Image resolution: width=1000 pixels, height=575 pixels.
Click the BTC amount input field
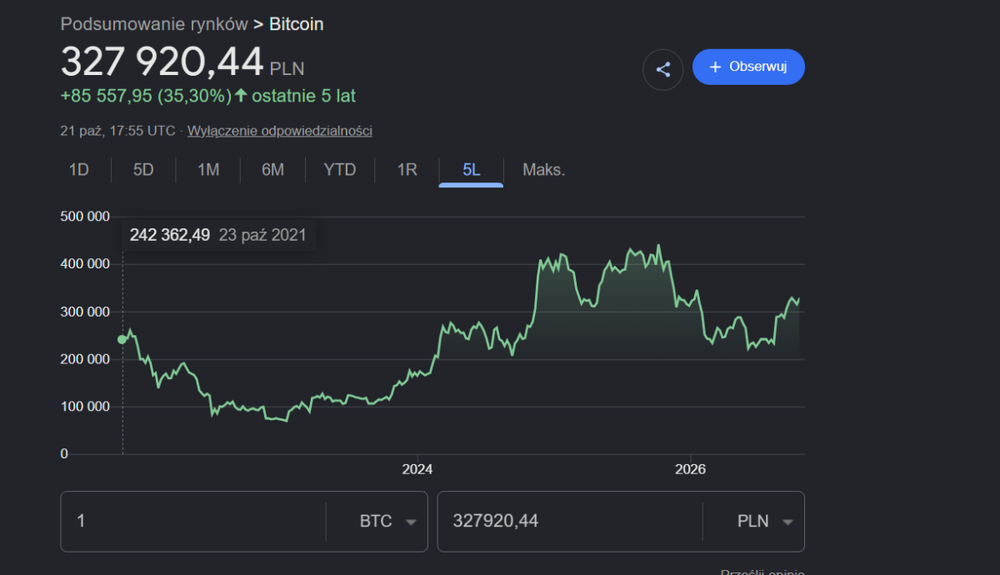tap(194, 521)
